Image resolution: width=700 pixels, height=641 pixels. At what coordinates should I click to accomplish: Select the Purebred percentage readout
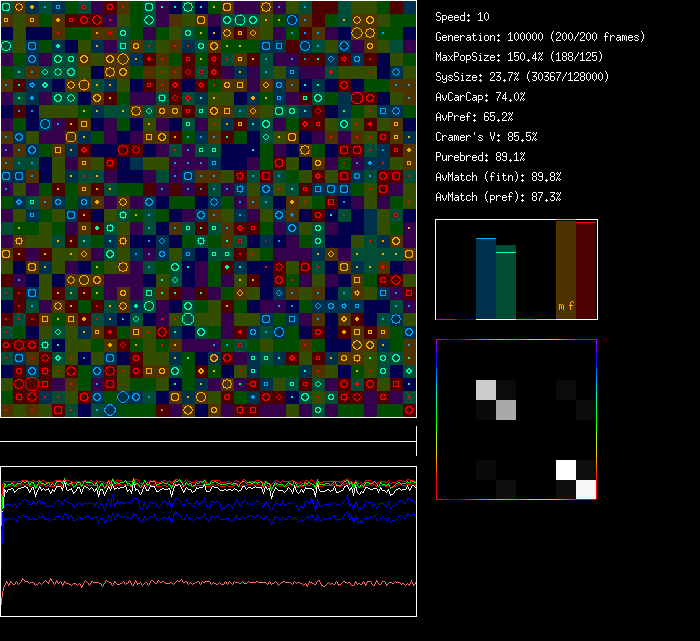click(x=480, y=157)
